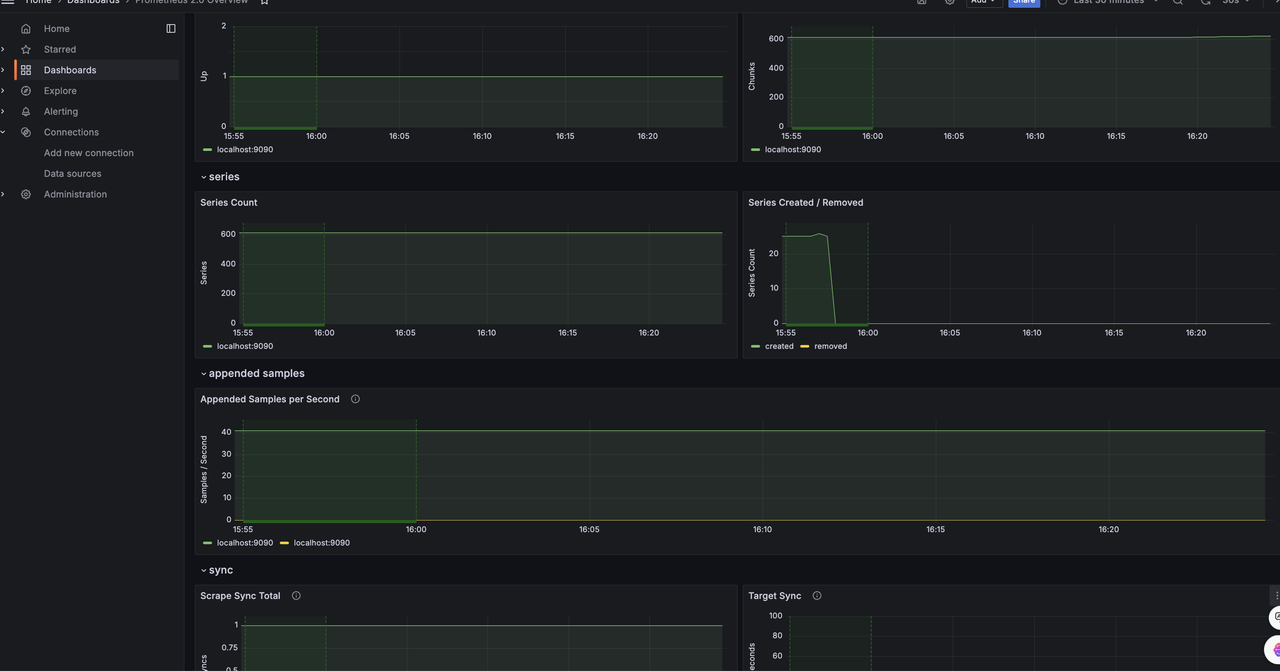This screenshot has height=671, width=1280.
Task: Select Alerting in the sidebar
Action: point(60,111)
